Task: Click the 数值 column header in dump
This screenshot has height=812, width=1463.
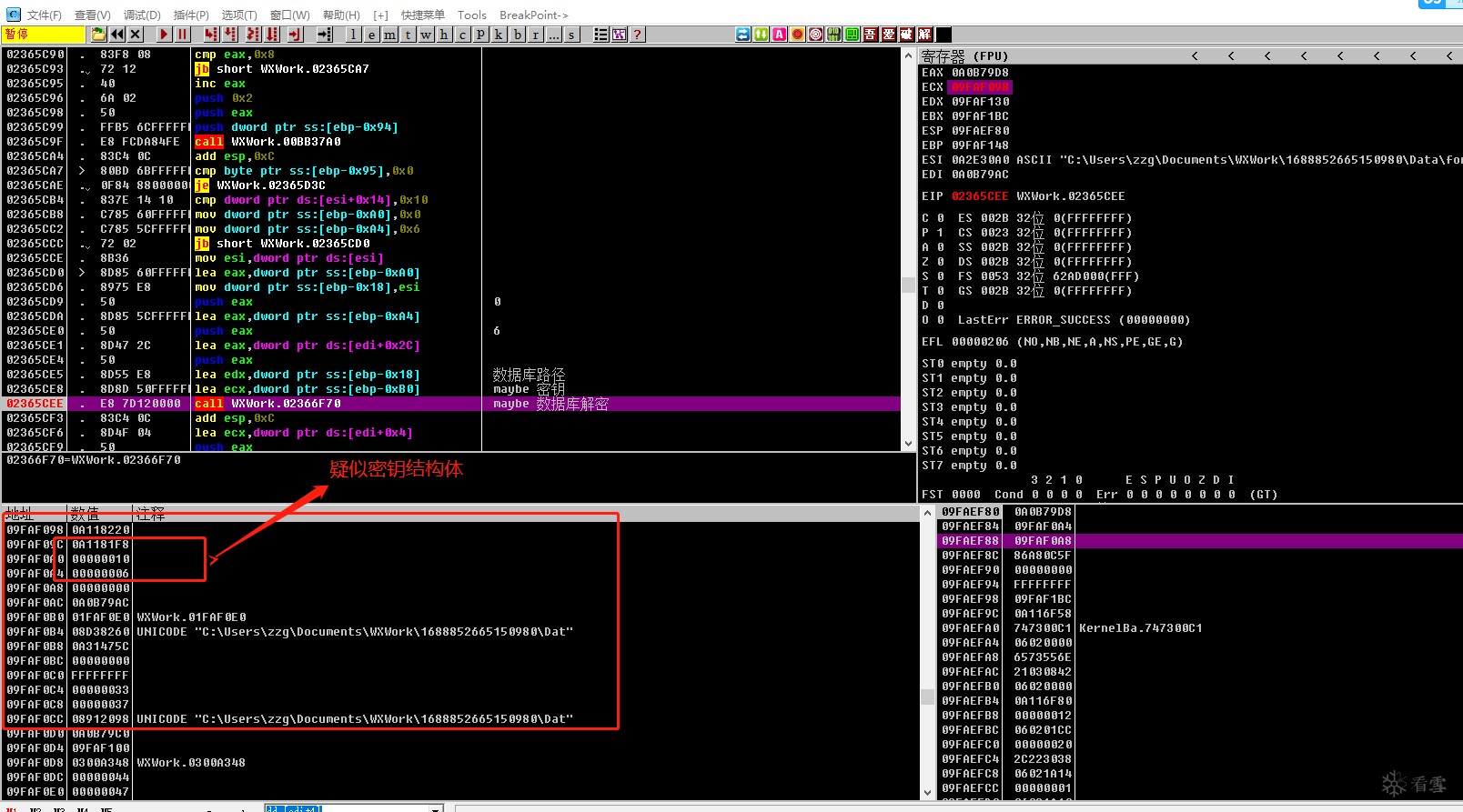Action: pos(100,514)
